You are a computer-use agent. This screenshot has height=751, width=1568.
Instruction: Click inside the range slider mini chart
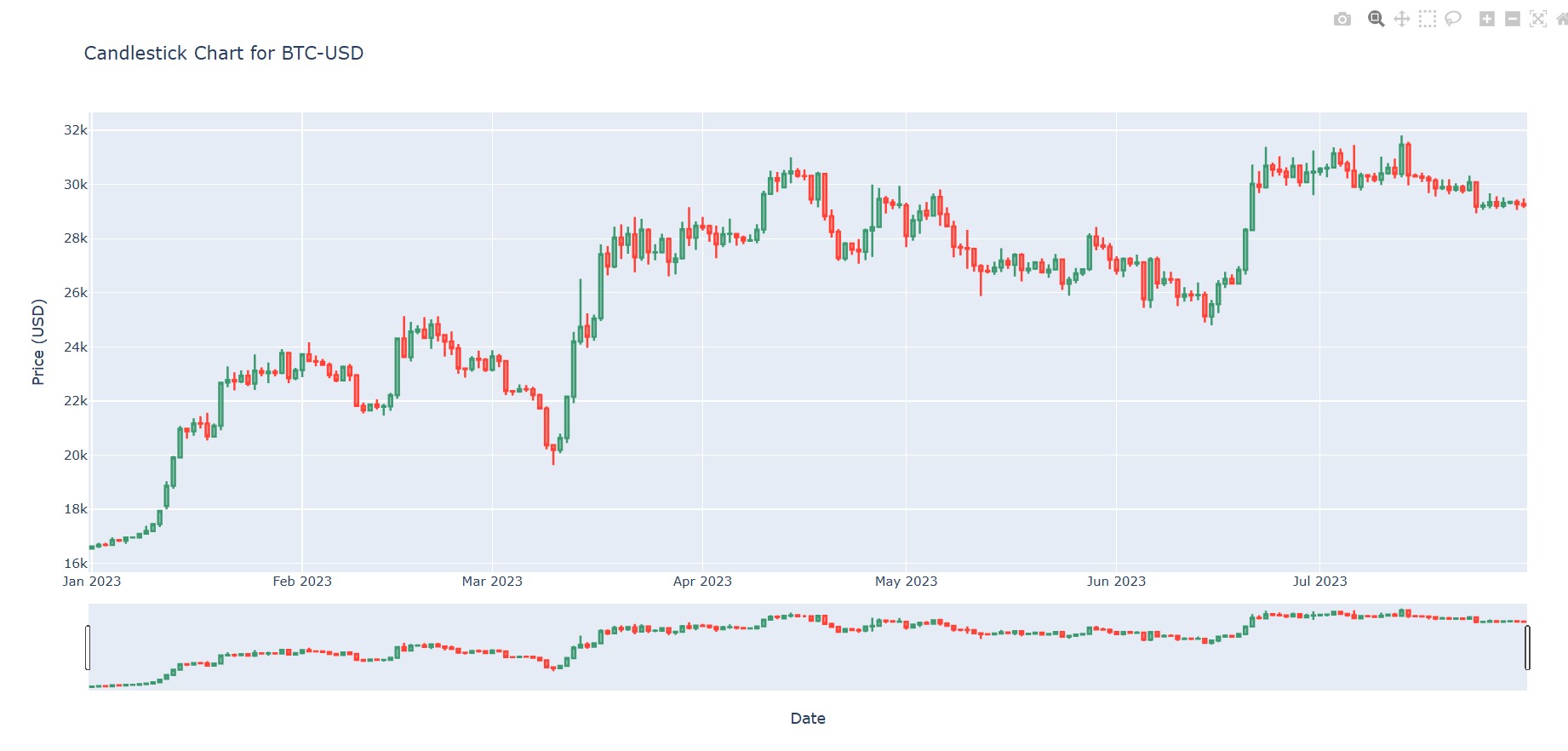click(x=808, y=647)
